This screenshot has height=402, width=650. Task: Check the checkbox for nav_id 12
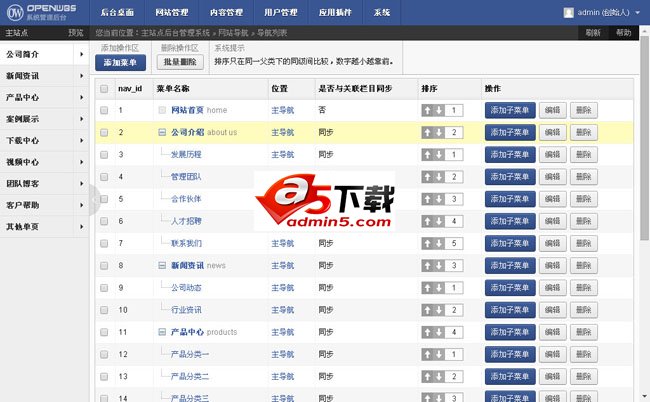click(104, 355)
